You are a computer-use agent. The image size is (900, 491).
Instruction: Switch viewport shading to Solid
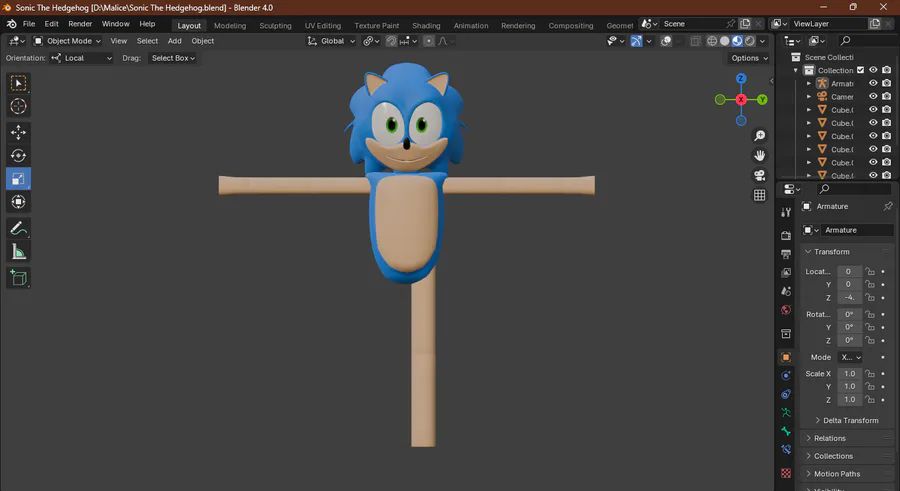724,41
